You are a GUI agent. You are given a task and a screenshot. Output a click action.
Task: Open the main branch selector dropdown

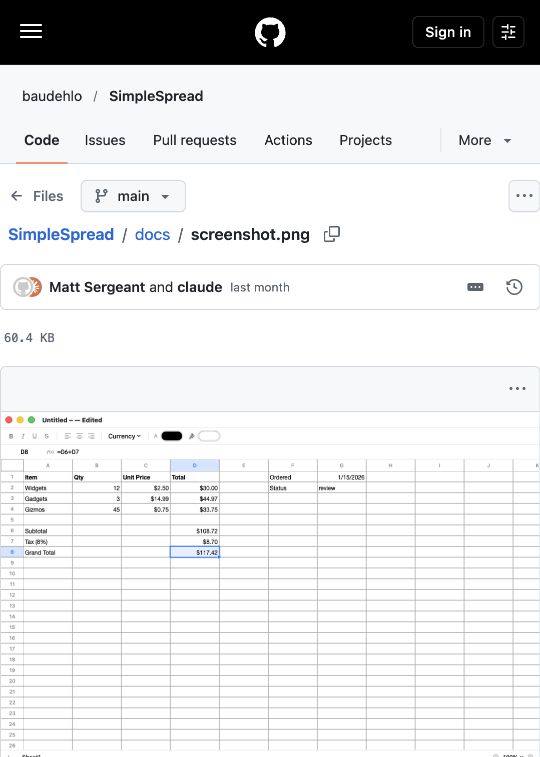click(133, 196)
